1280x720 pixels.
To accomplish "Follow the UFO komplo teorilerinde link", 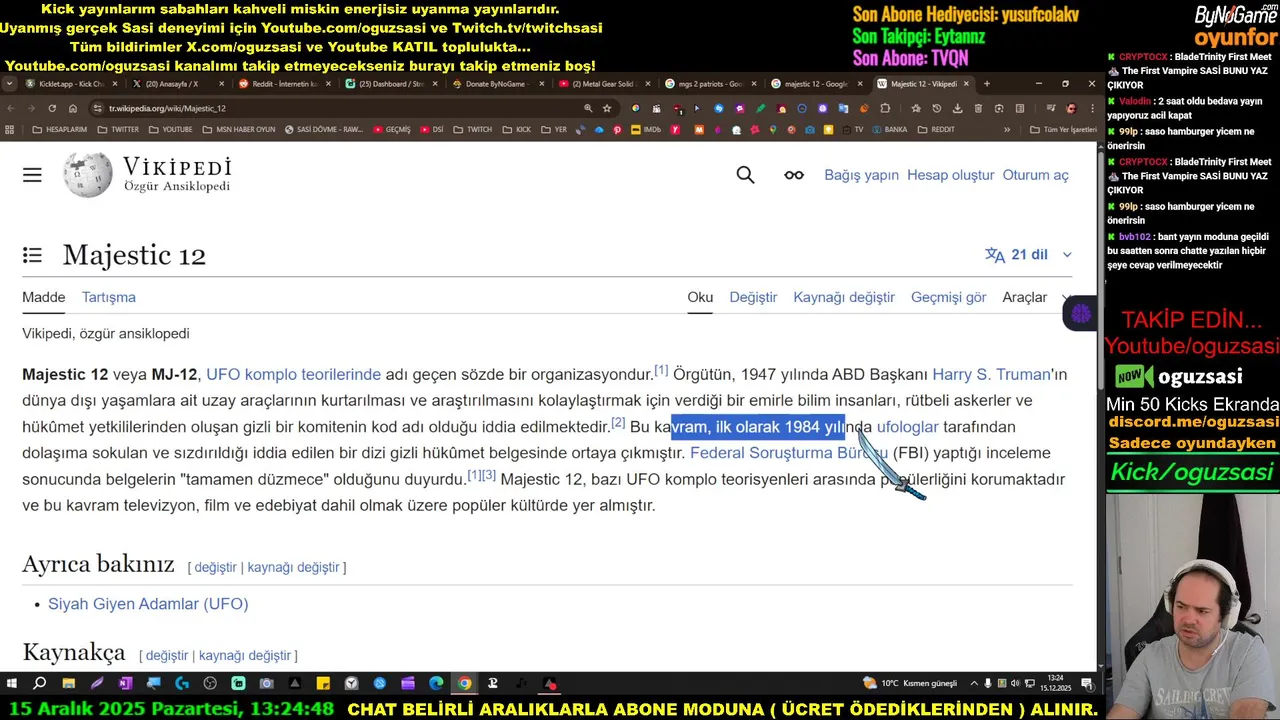I will [293, 374].
